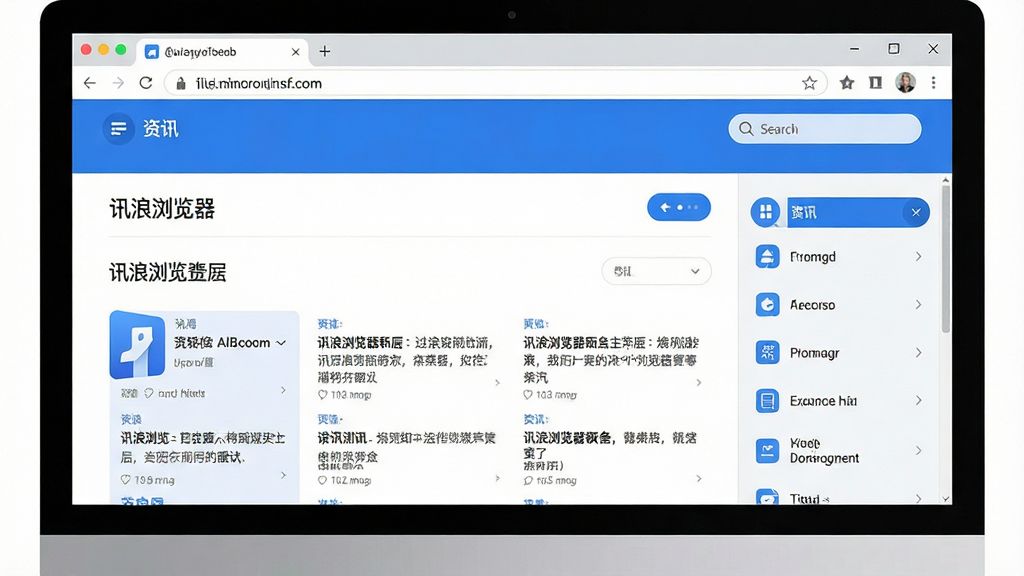Expand the Promagr chevron
Screen dimensions: 1024x576
pyautogui.click(x=918, y=353)
